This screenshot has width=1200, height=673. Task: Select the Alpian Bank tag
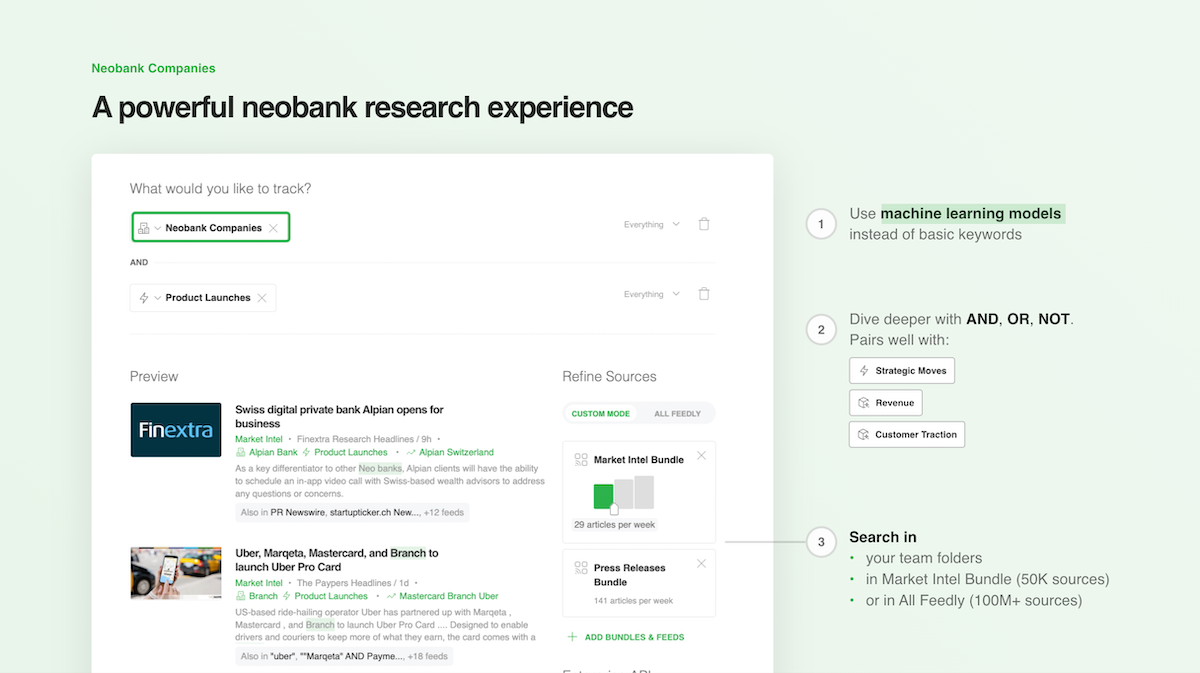273,453
